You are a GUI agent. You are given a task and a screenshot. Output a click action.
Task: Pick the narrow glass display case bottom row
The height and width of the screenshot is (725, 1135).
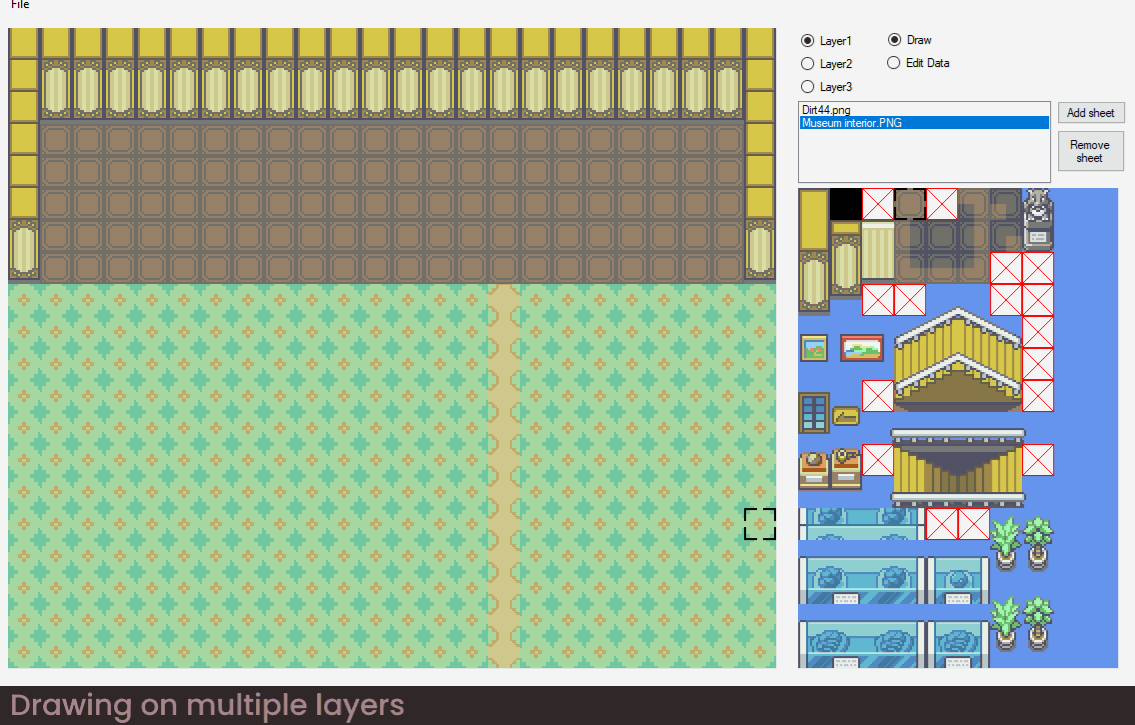[958, 644]
